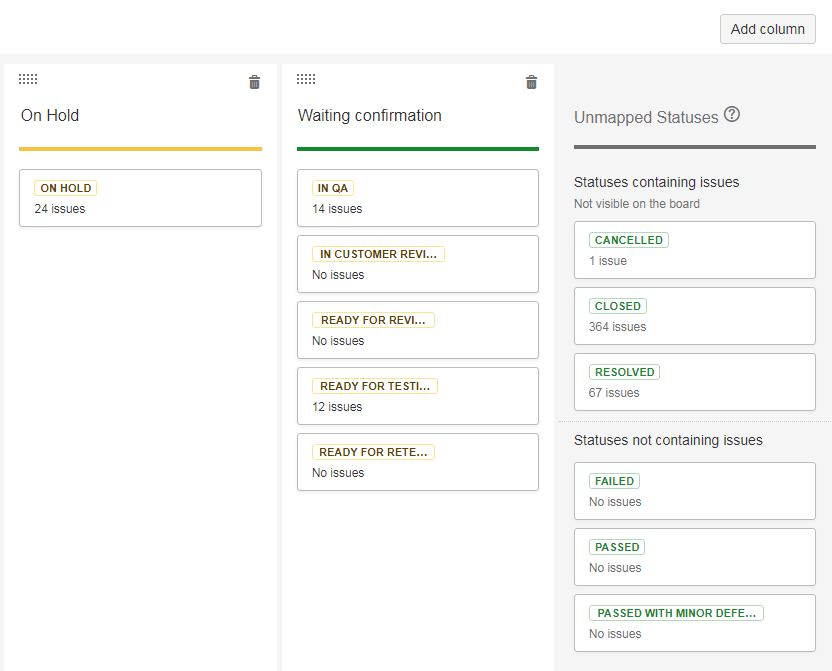The height and width of the screenshot is (671, 832).
Task: Select the RESOLVED status card
Action: (x=694, y=382)
